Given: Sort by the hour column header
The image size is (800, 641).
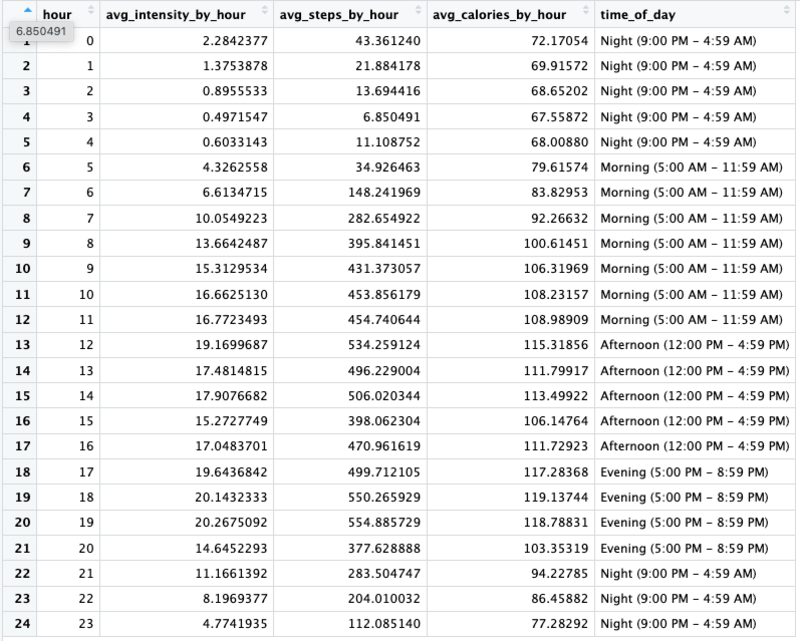Looking at the screenshot, I should click(68, 14).
